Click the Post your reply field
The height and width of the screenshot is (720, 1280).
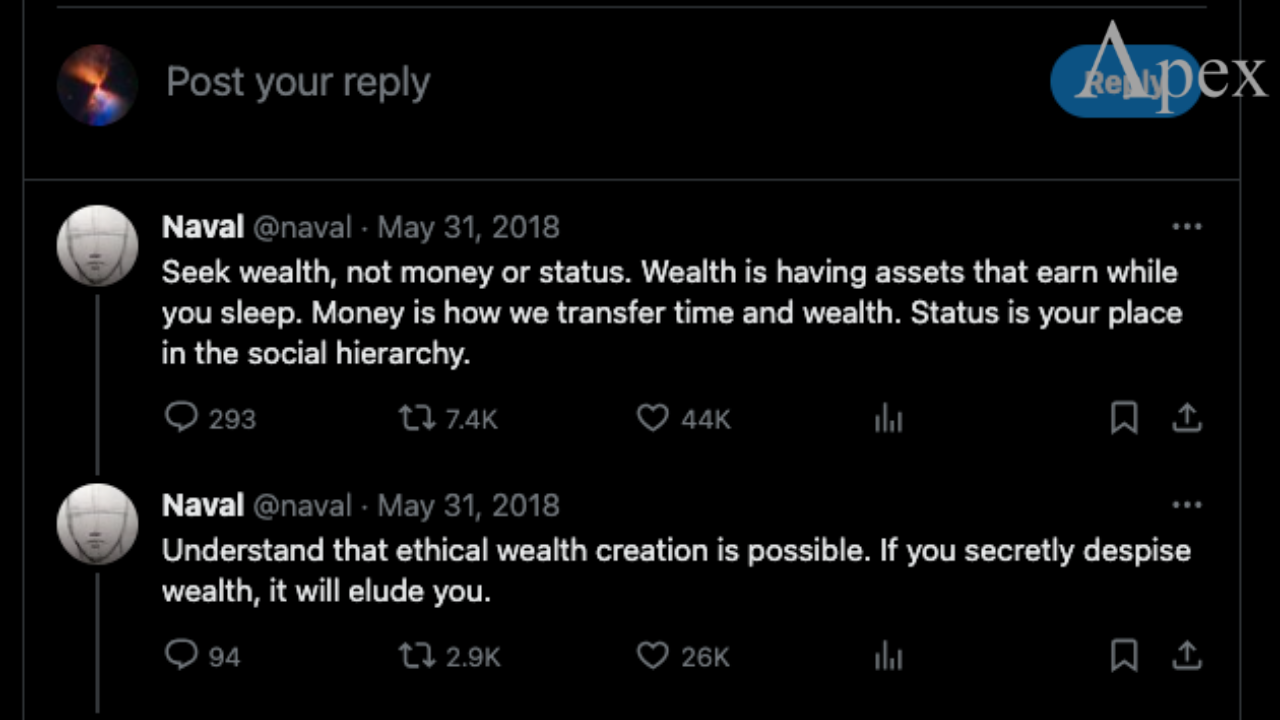point(297,82)
